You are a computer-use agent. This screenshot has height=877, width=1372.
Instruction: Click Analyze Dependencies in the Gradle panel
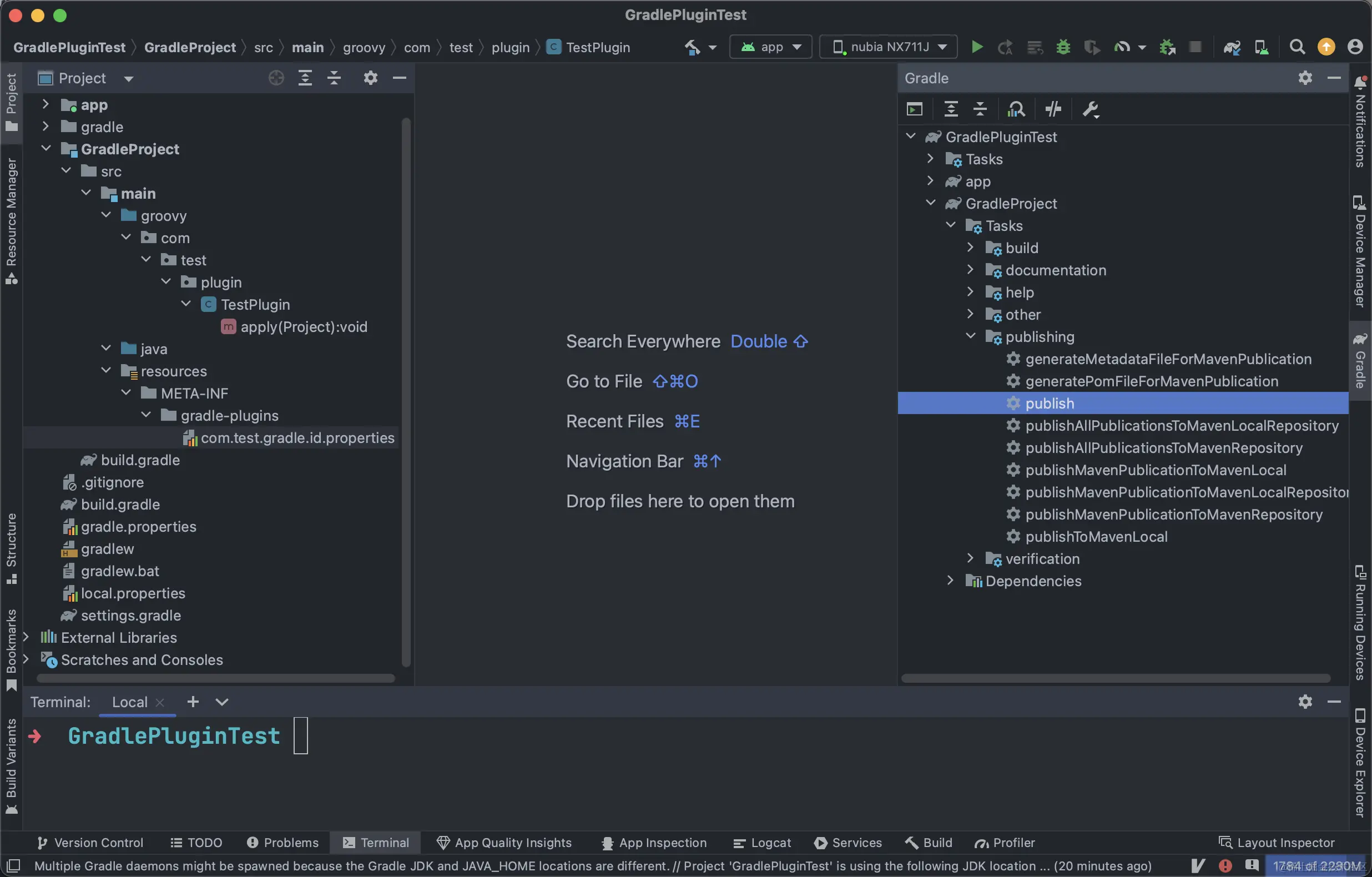[1016, 109]
